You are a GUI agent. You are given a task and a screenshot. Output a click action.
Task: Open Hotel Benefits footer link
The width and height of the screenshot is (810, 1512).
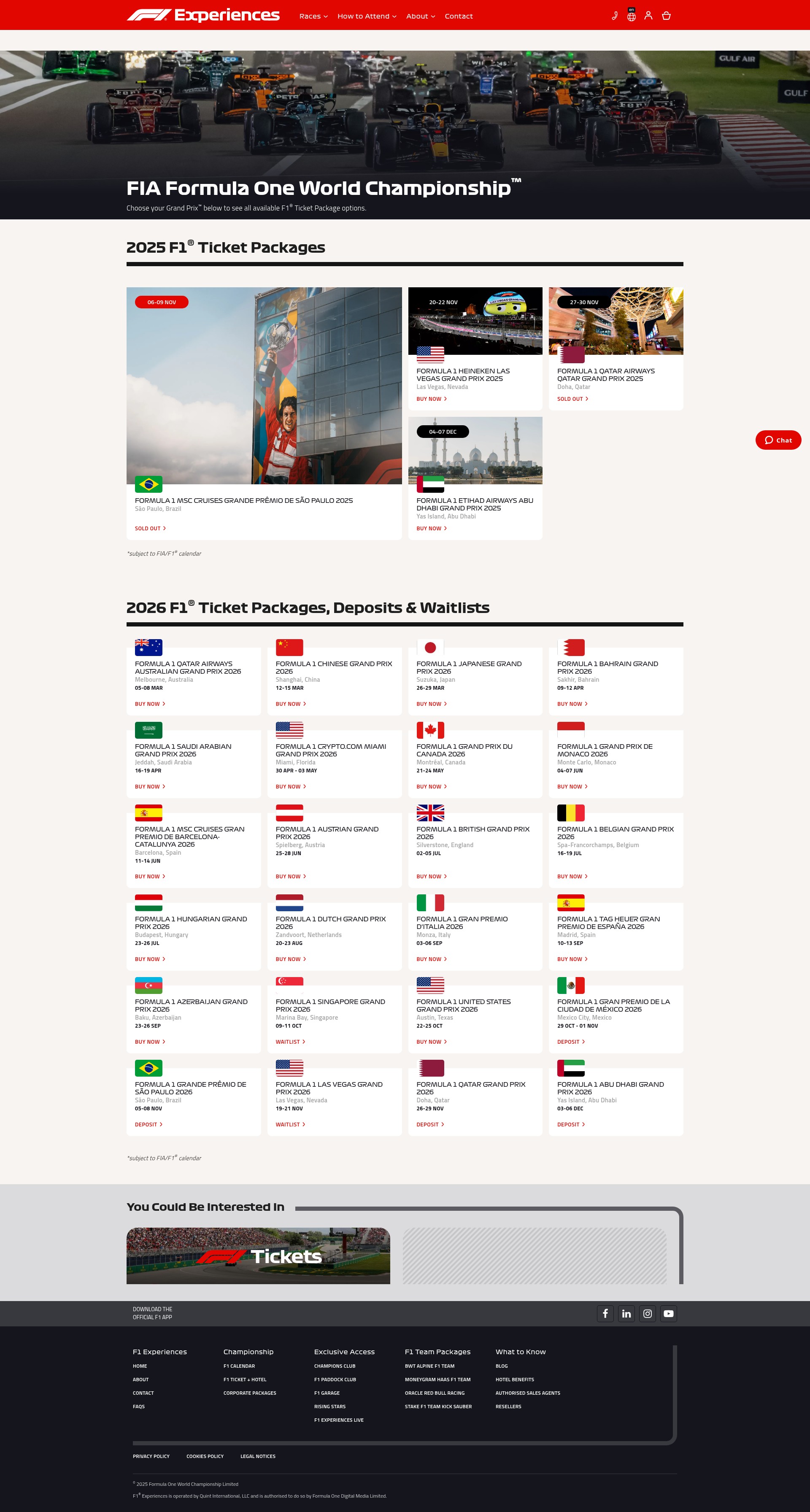click(515, 1380)
